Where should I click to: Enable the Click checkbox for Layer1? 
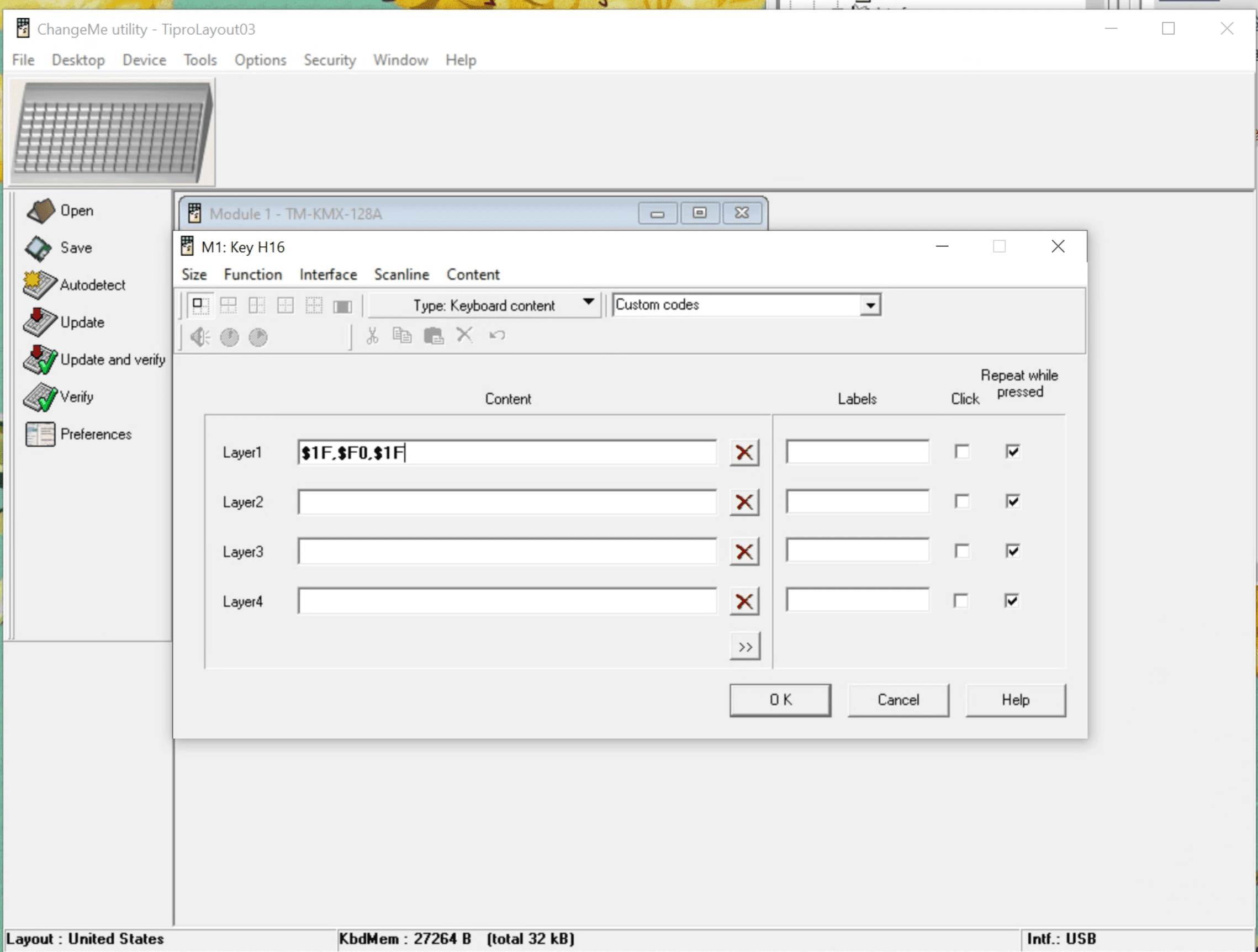(x=961, y=451)
